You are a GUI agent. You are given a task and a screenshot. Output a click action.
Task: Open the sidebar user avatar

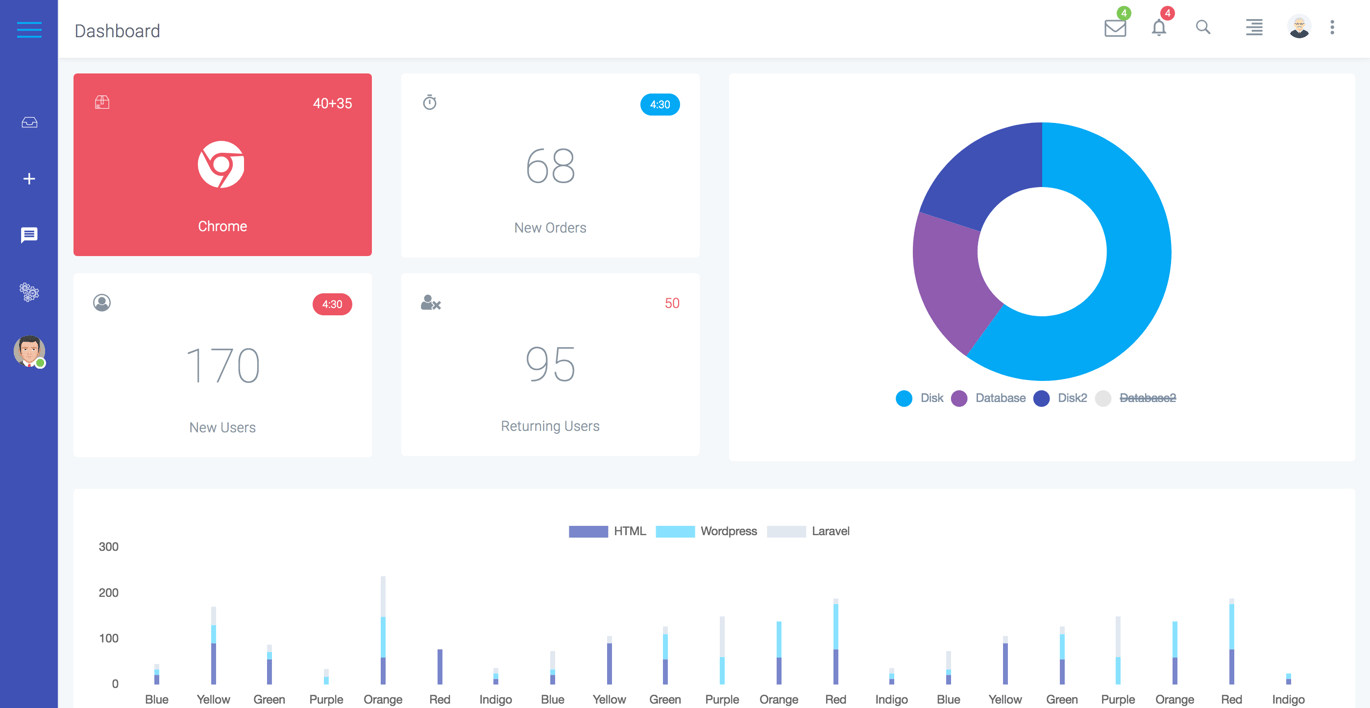(x=29, y=351)
